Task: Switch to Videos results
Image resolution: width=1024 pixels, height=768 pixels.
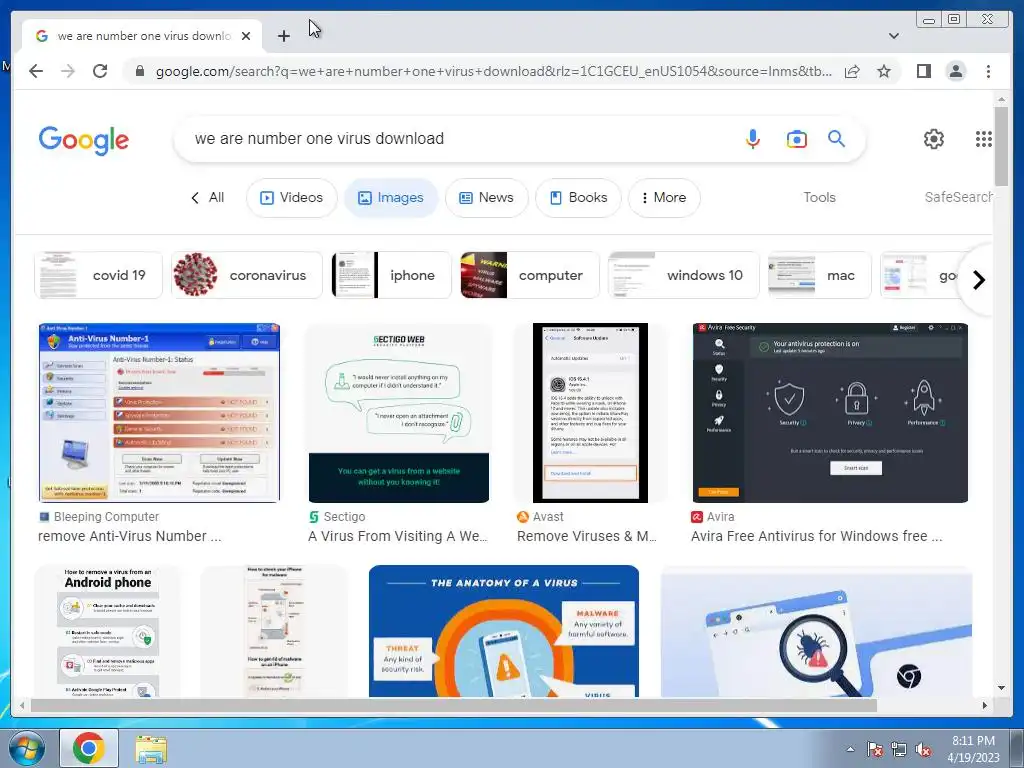Action: (x=291, y=197)
